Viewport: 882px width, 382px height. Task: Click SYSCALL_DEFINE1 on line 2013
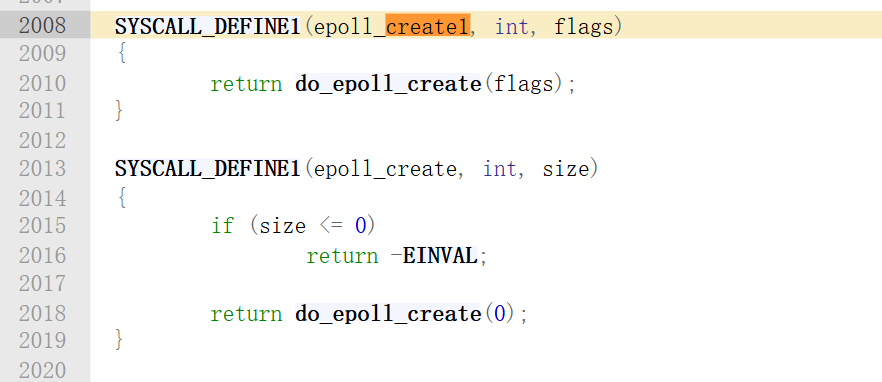click(x=208, y=169)
